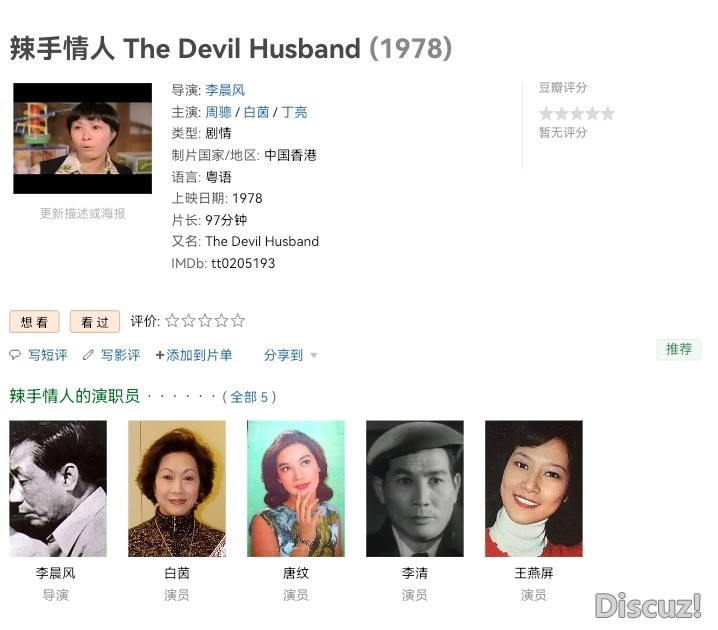The height and width of the screenshot is (630, 718).
Task: Expand the 分享到 dropdown arrow
Action: pyautogui.click(x=314, y=355)
